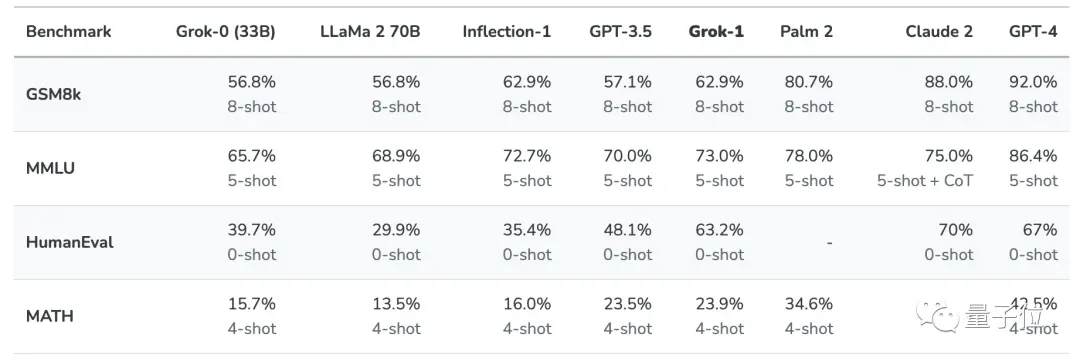Screen dimensions: 1080x364
Task: Select Palm 2's 34.6% MATH score
Action: coord(809,303)
